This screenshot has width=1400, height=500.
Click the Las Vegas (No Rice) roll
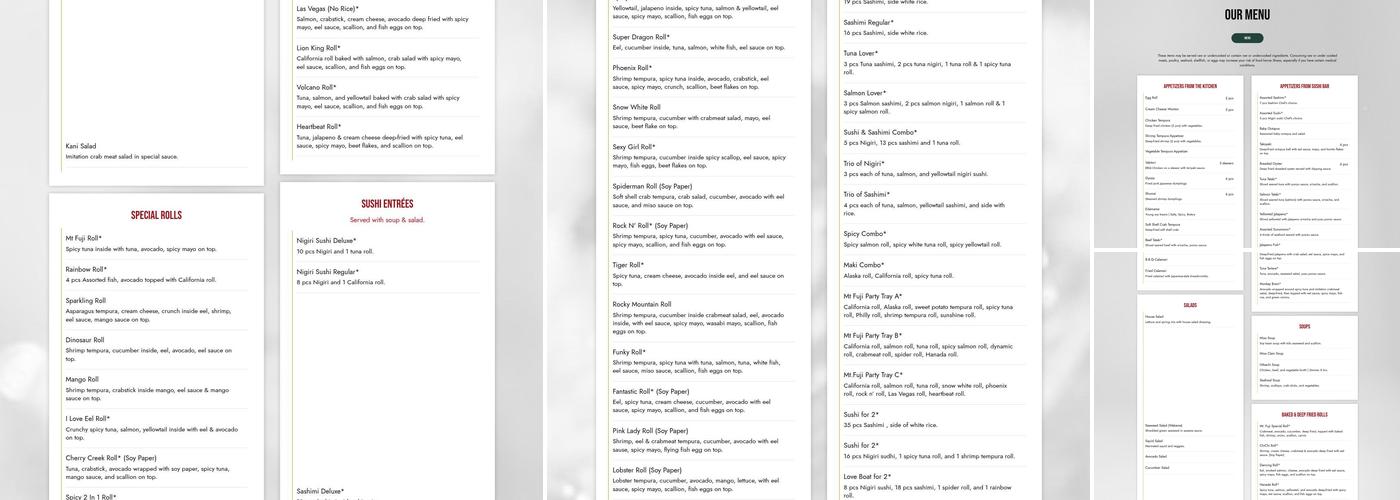pyautogui.click(x=327, y=9)
